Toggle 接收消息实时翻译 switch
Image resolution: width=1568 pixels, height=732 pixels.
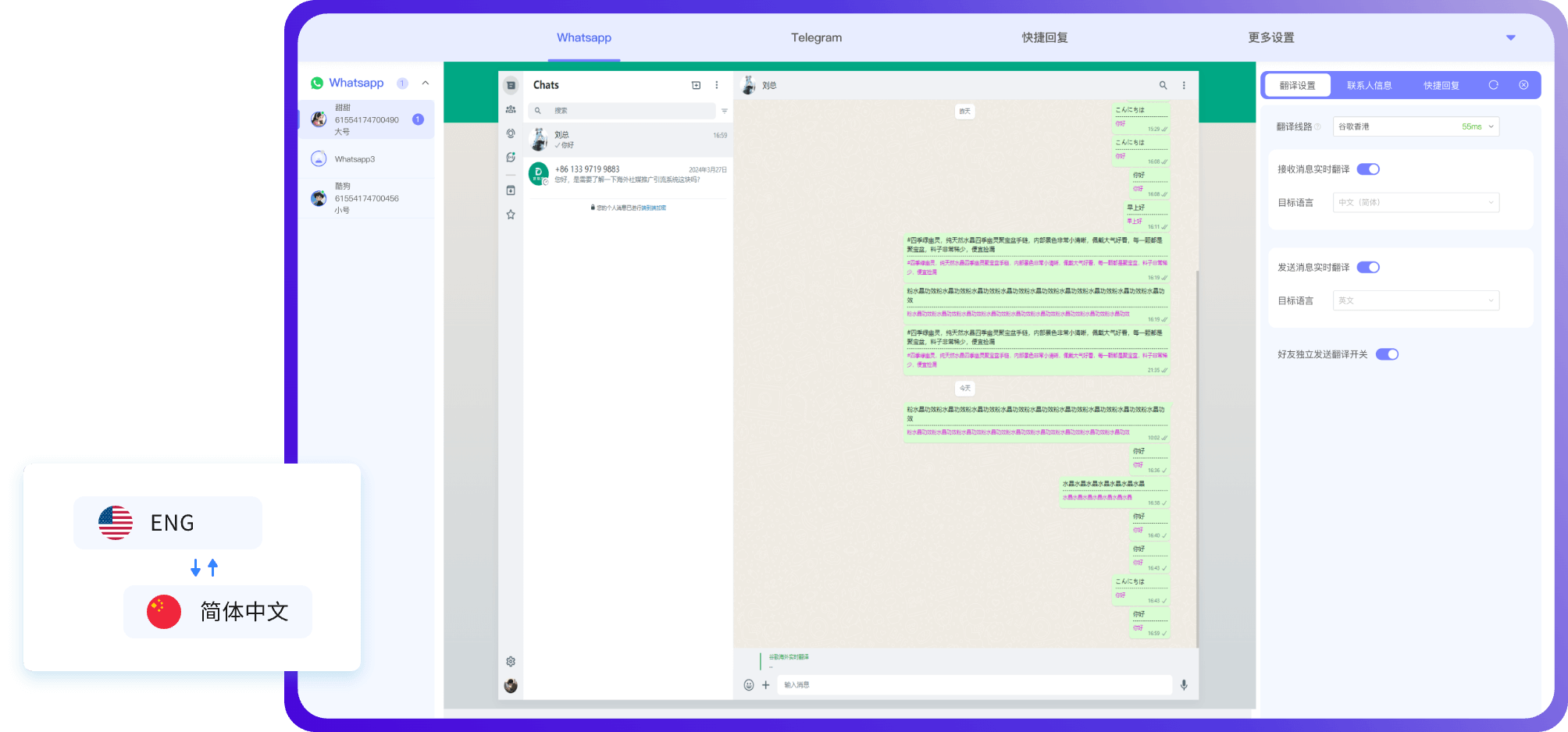click(1368, 169)
